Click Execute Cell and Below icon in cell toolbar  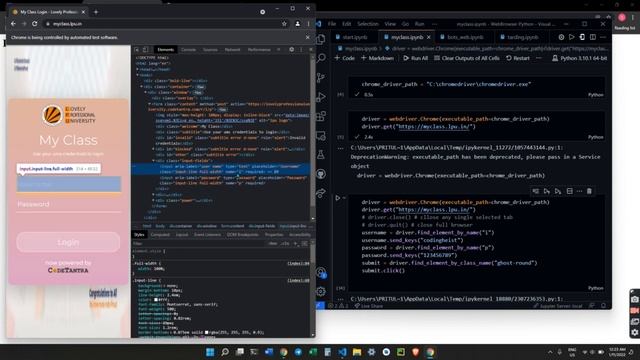click(558, 191)
